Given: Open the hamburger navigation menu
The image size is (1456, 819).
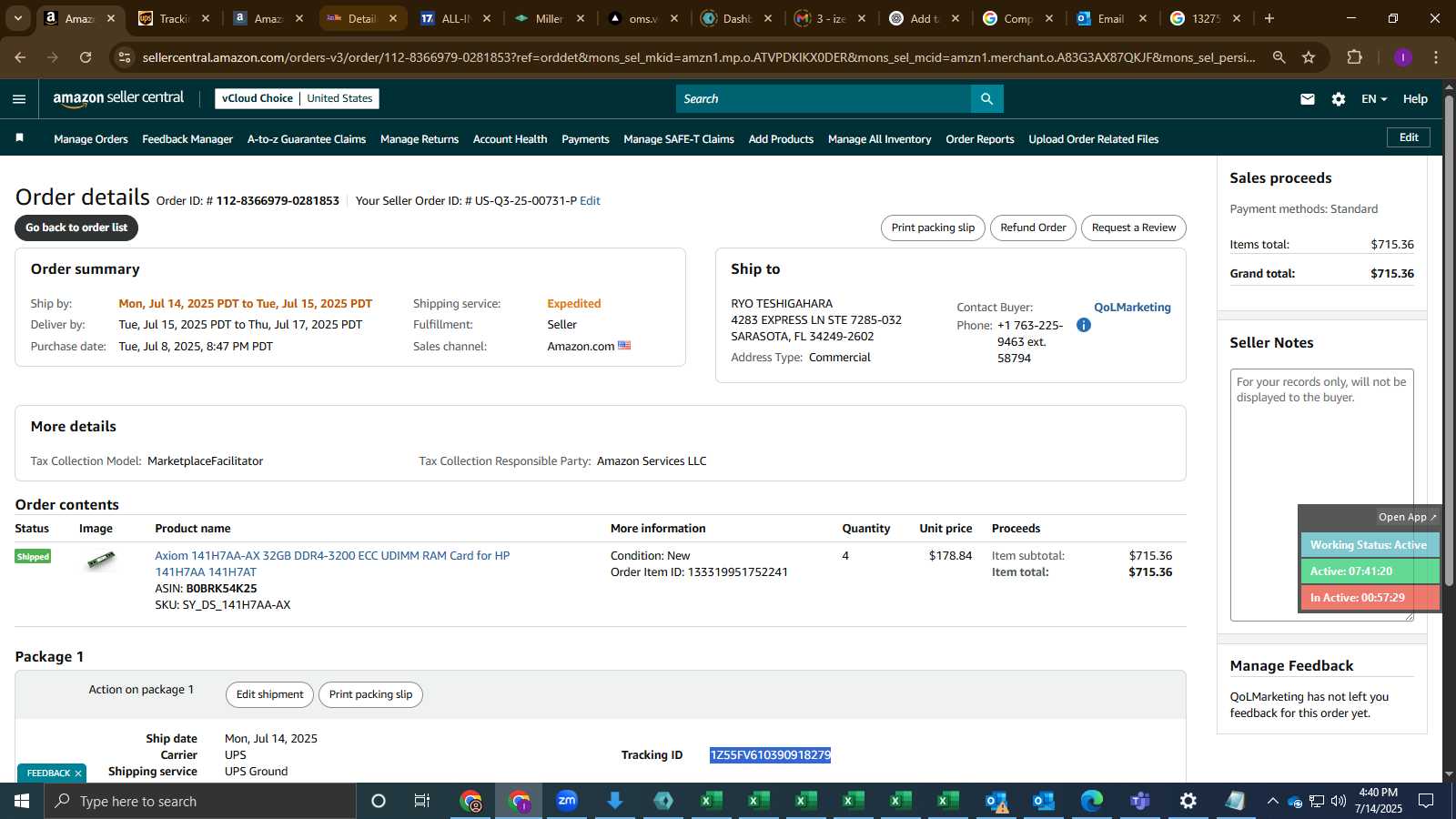Looking at the screenshot, I should coord(19,99).
